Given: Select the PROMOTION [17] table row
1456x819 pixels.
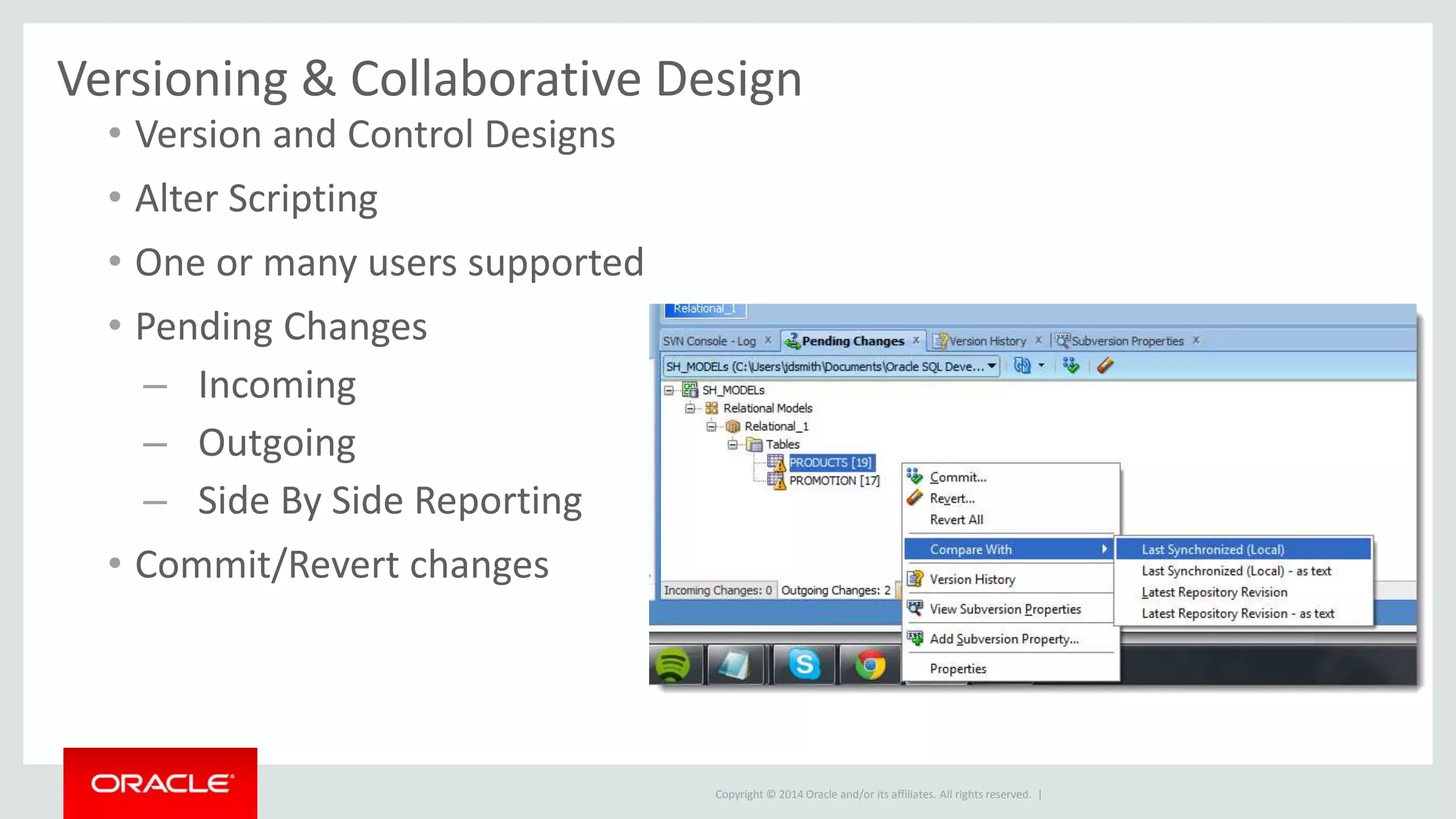Looking at the screenshot, I should pos(834,481).
